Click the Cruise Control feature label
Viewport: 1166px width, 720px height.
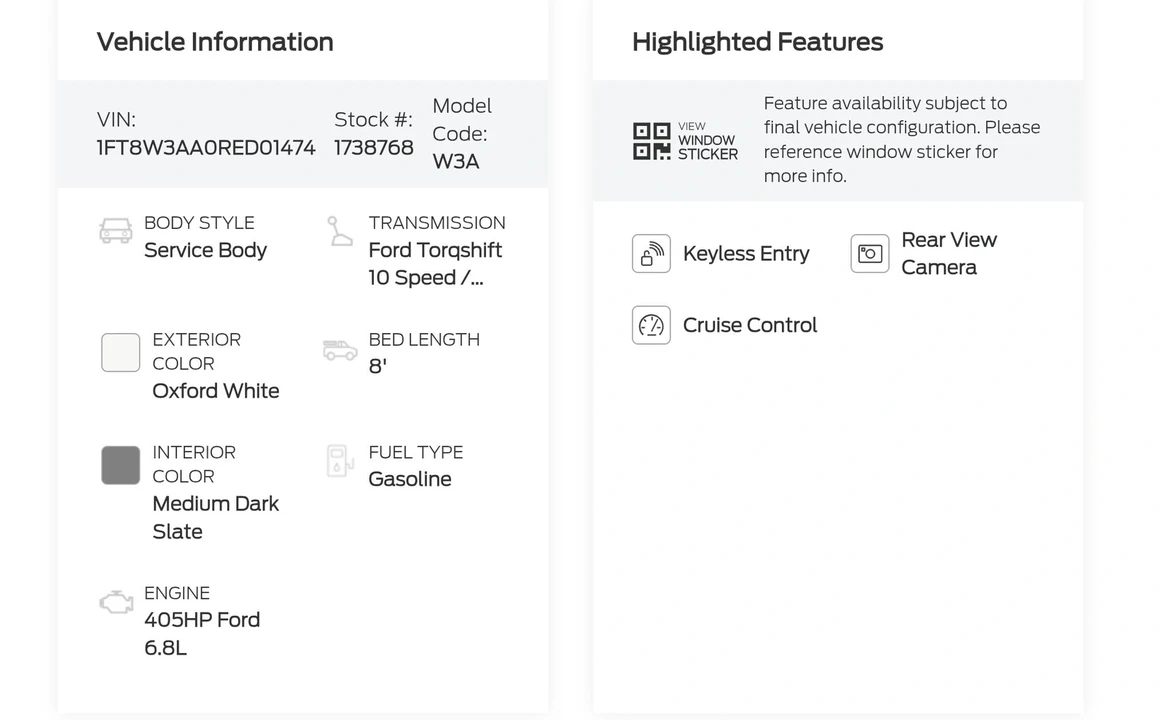coord(750,325)
